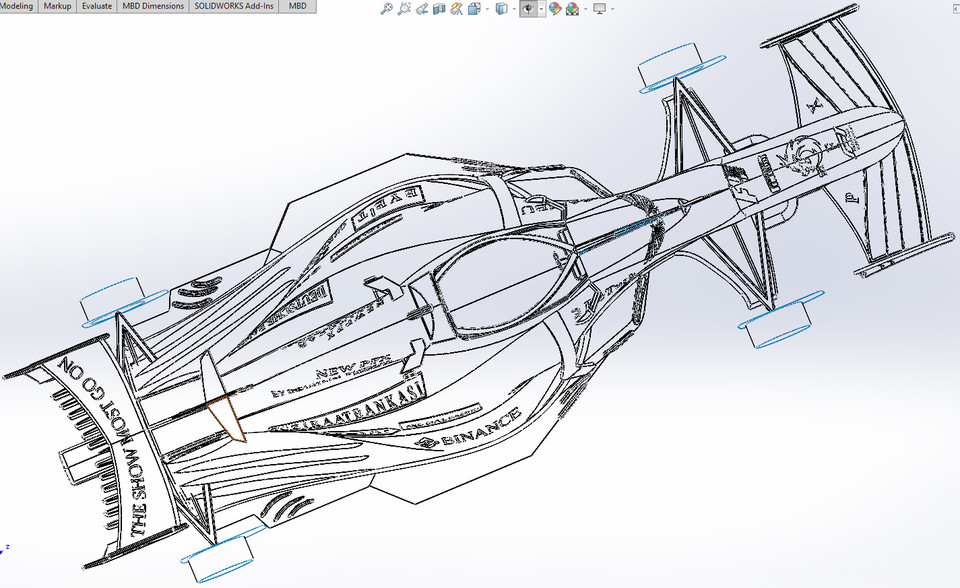960x588 pixels.
Task: Activate the Zoom to Area tool
Action: tap(403, 8)
